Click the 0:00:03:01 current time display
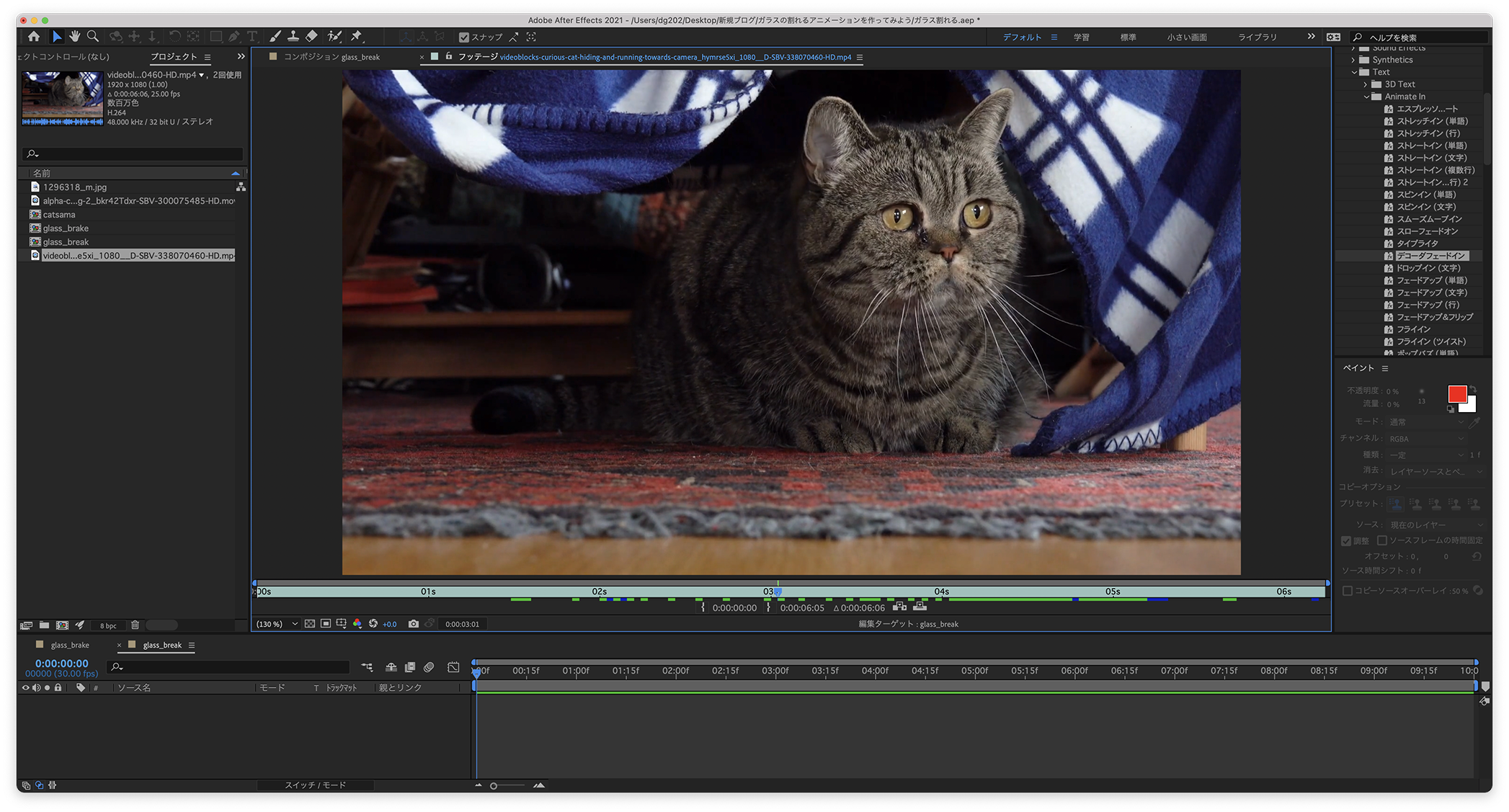 pos(462,624)
